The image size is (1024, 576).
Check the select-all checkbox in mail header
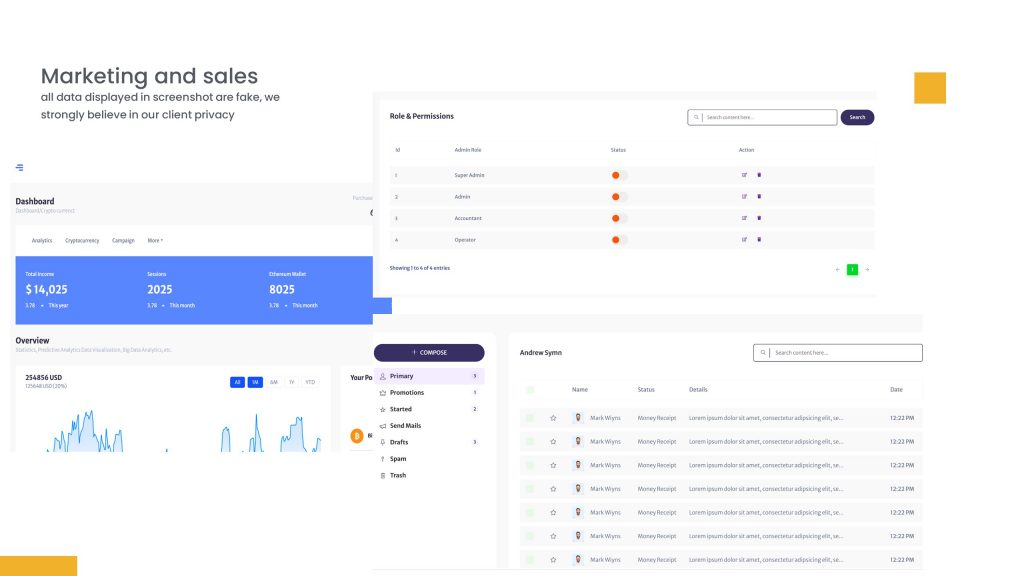coord(530,390)
